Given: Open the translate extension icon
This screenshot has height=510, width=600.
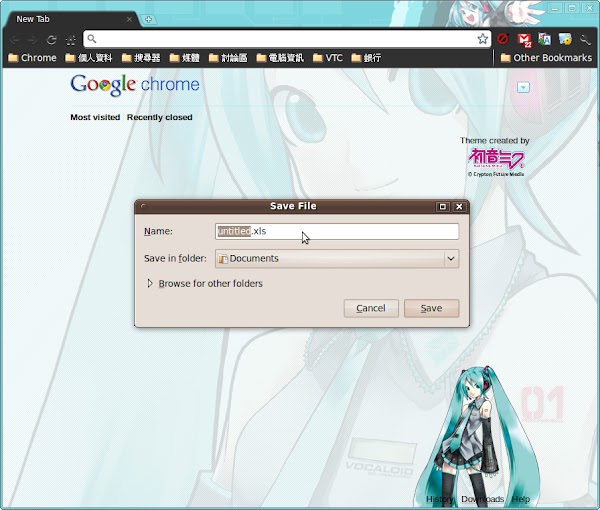Looking at the screenshot, I should pos(545,39).
